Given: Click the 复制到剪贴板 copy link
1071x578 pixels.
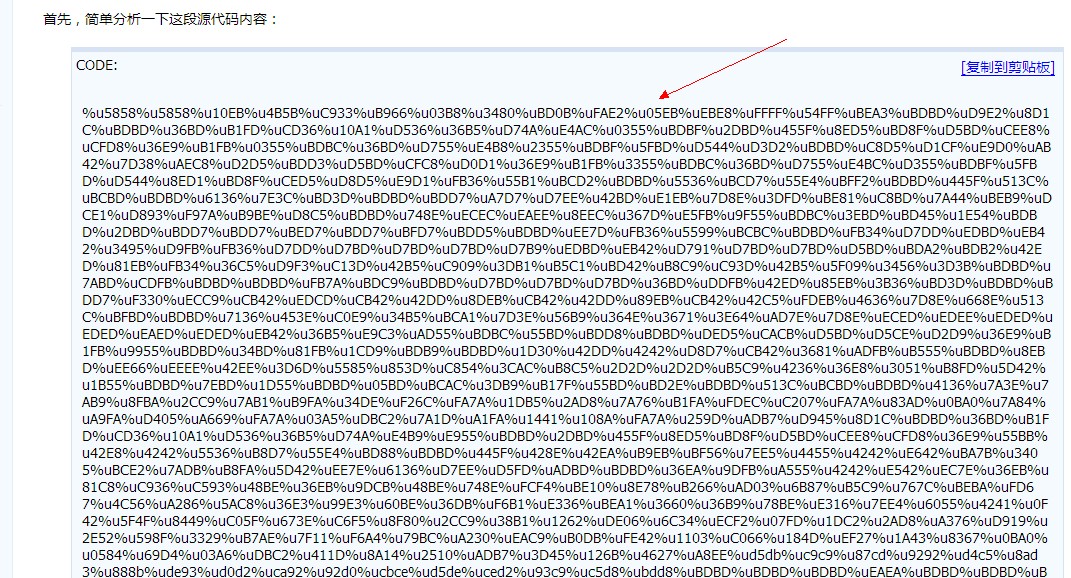Looking at the screenshot, I should coord(1007,67).
